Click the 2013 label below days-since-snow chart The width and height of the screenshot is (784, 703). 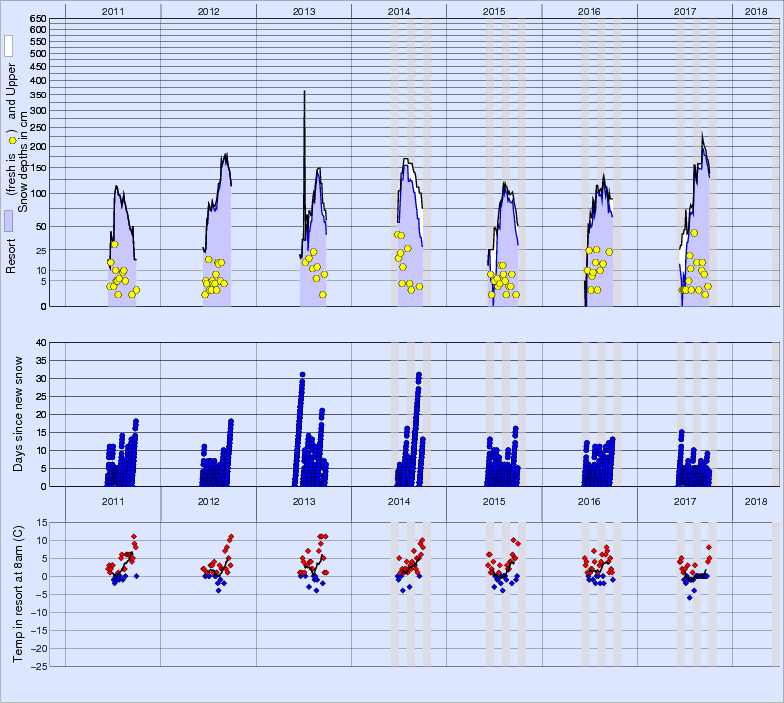click(x=304, y=502)
